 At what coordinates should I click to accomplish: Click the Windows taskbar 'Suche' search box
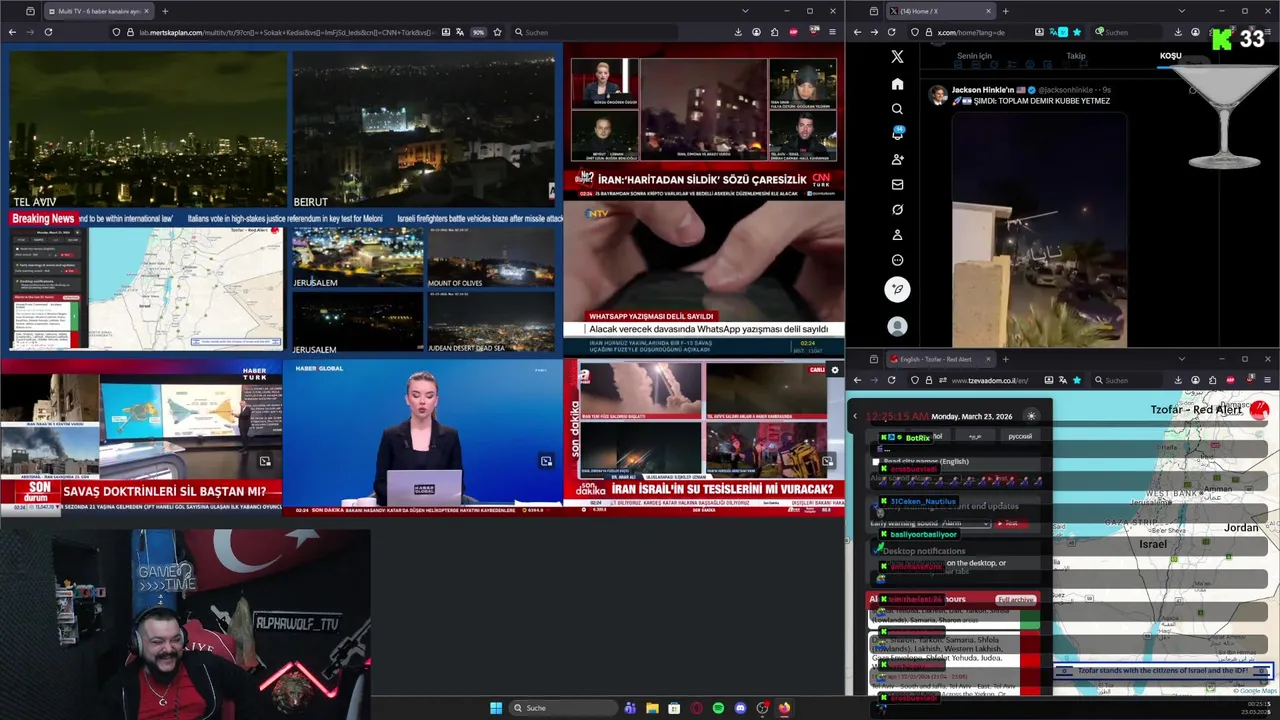coord(562,708)
